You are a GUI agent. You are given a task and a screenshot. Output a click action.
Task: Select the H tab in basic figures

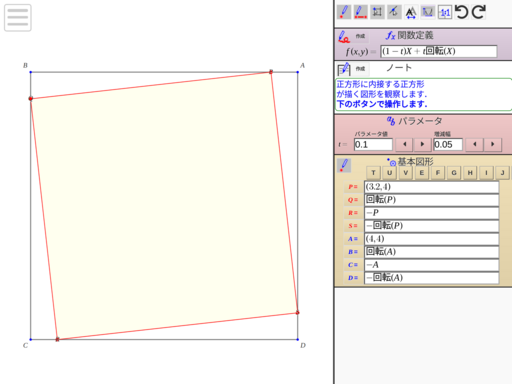(470, 173)
